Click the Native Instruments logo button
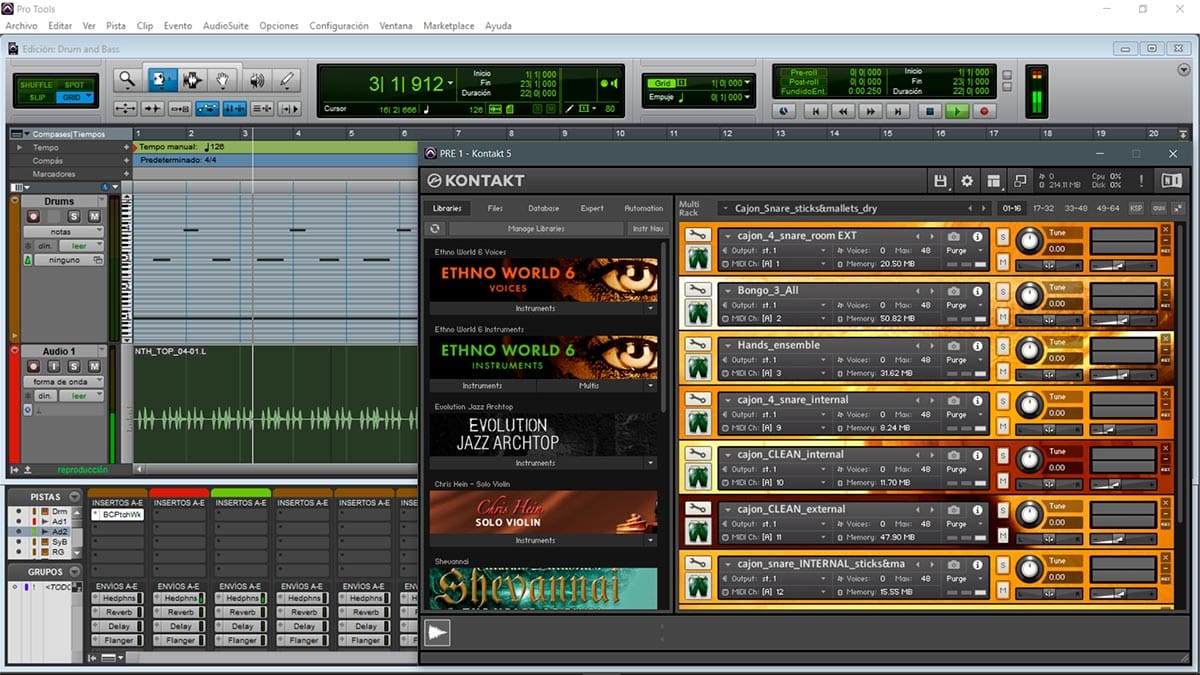The height and width of the screenshot is (675, 1200). [1171, 181]
